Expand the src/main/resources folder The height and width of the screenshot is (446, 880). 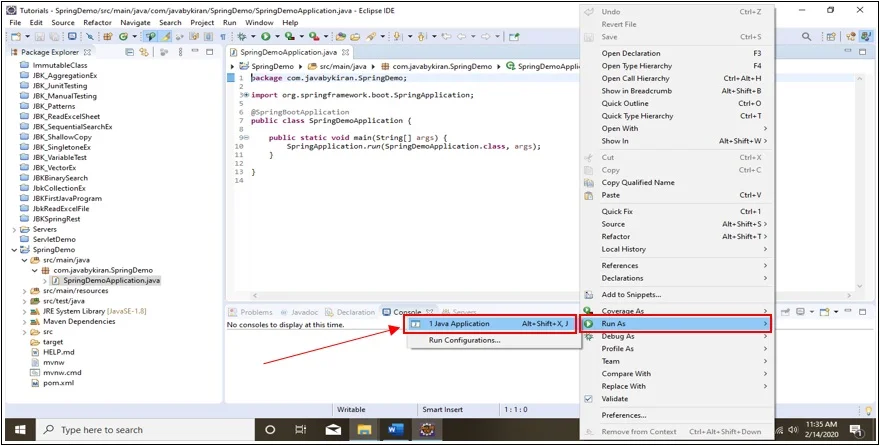click(24, 291)
